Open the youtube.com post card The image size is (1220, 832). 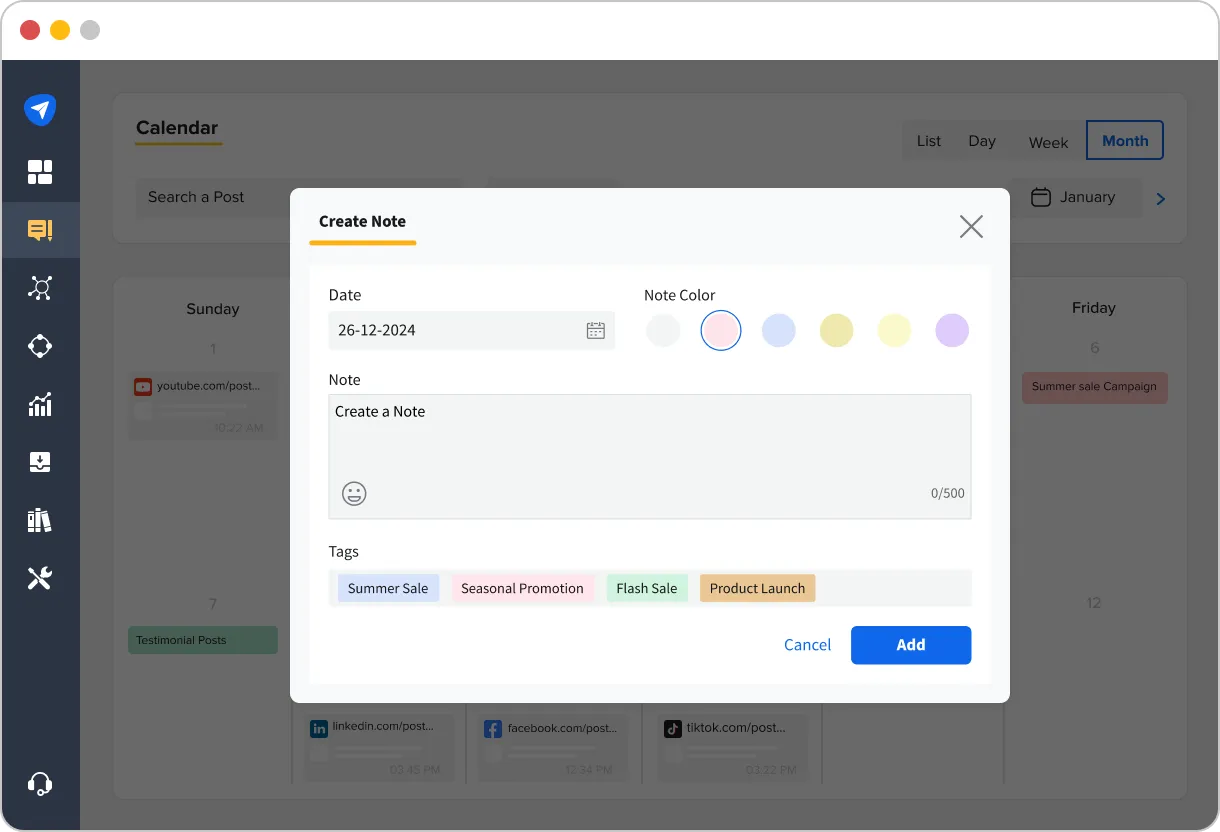[203, 406]
